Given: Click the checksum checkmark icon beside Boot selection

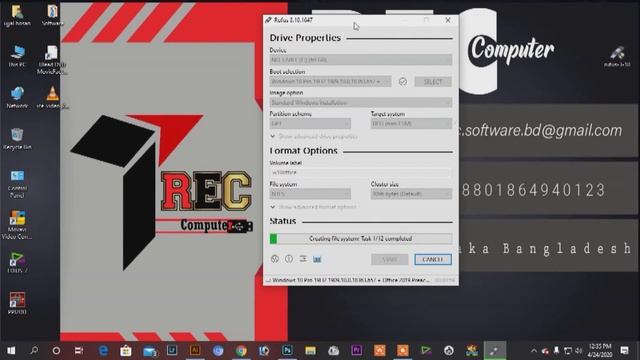Looking at the screenshot, I should pos(403,82).
